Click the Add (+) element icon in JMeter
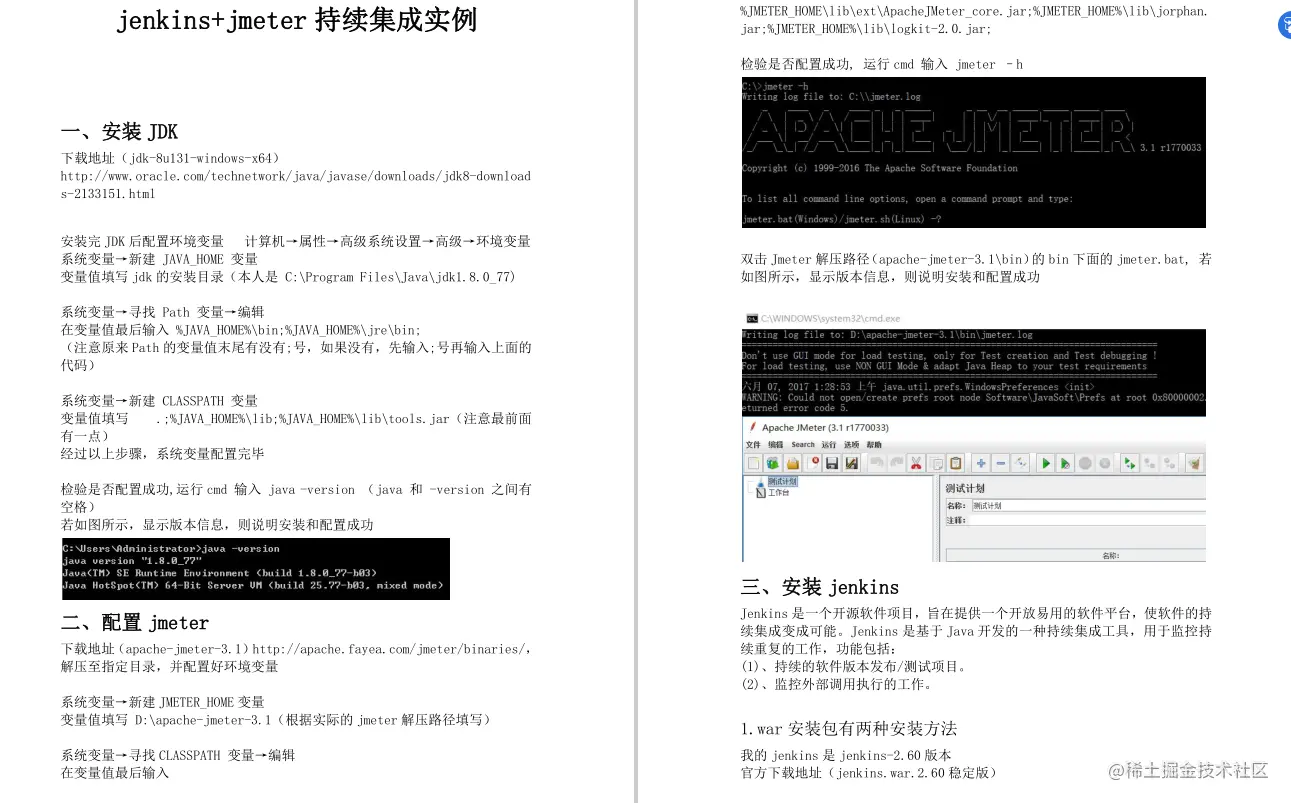1291x803 pixels. pos(980,462)
